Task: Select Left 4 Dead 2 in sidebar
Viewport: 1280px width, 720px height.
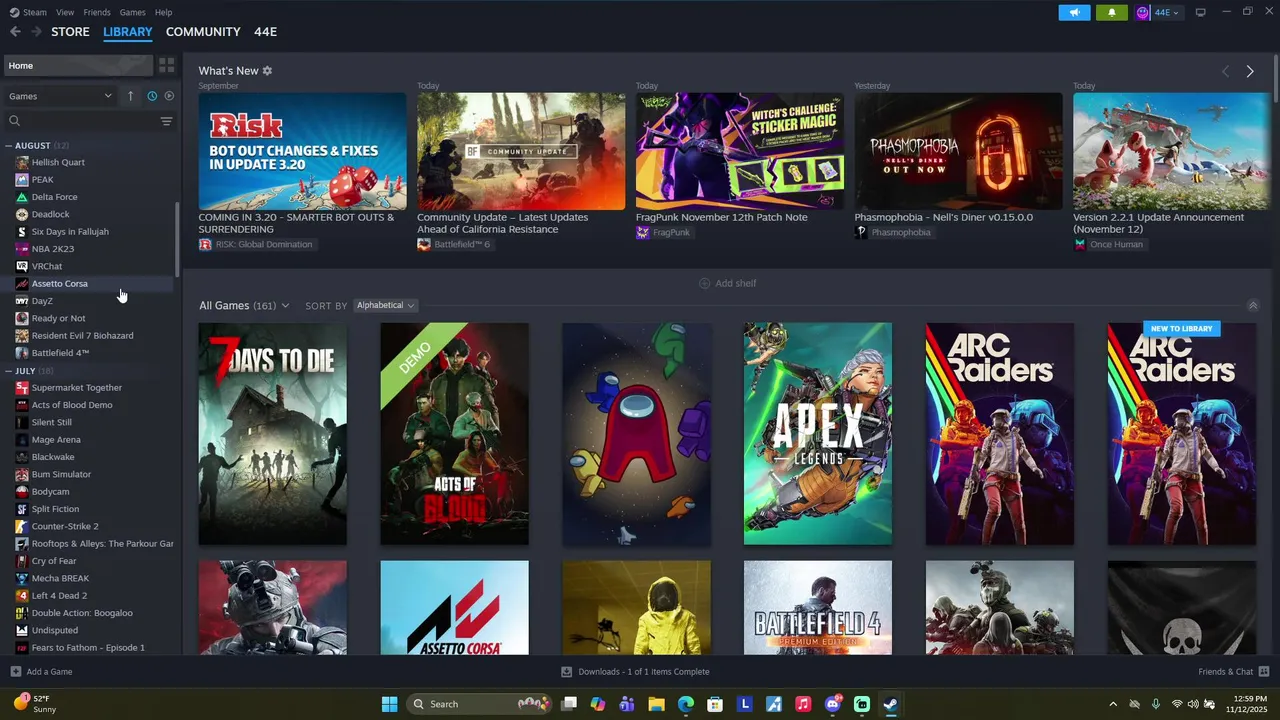Action: (x=59, y=596)
